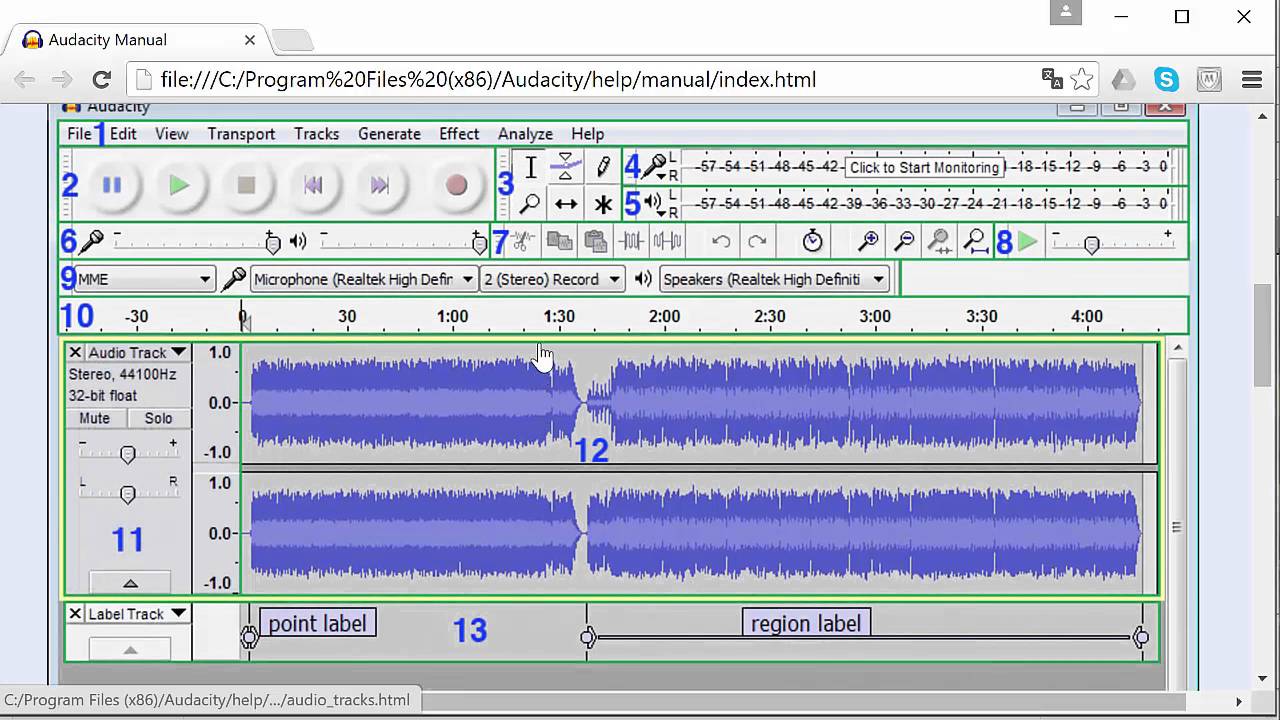Open the Analyze menu
Screen dimensions: 1280x720
pyautogui.click(x=525, y=134)
